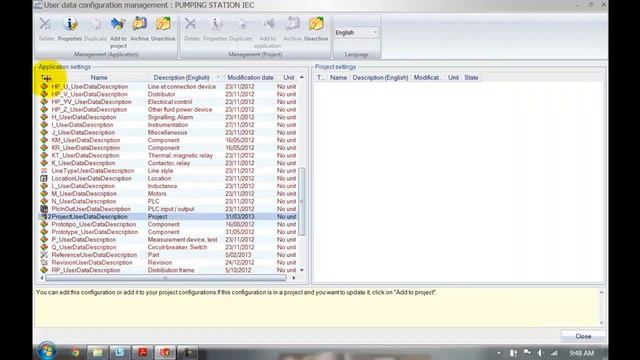This screenshot has height=360, width=640.
Task: Select H_UserDataDescription row
Action: pos(168,117)
